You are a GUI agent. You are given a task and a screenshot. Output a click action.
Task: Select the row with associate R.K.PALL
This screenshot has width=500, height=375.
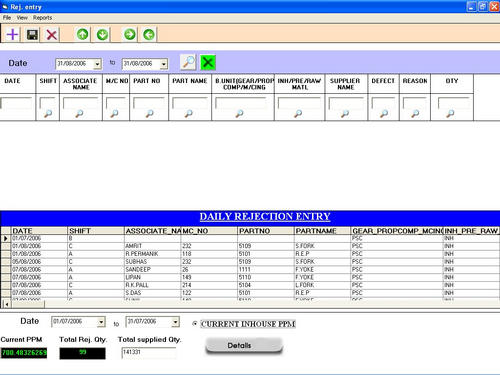pyautogui.click(x=250, y=285)
